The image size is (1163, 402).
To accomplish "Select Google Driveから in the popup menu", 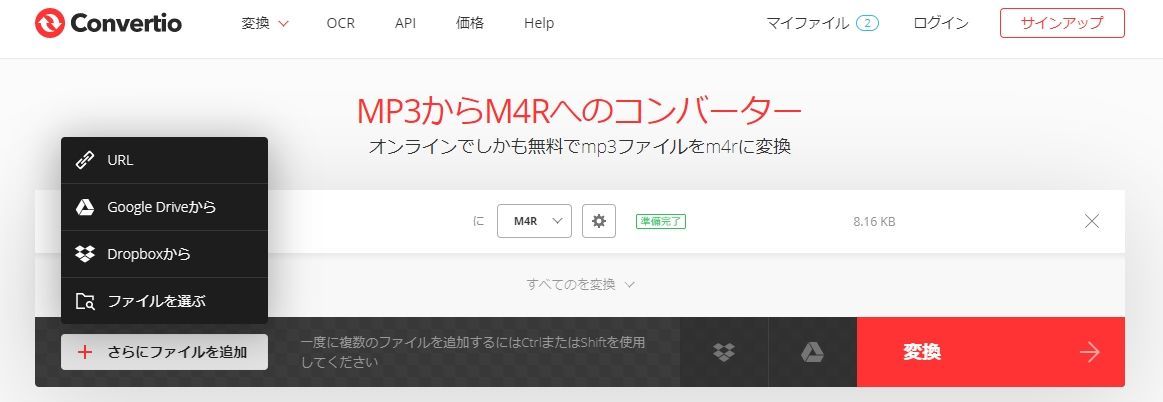I will (164, 207).
